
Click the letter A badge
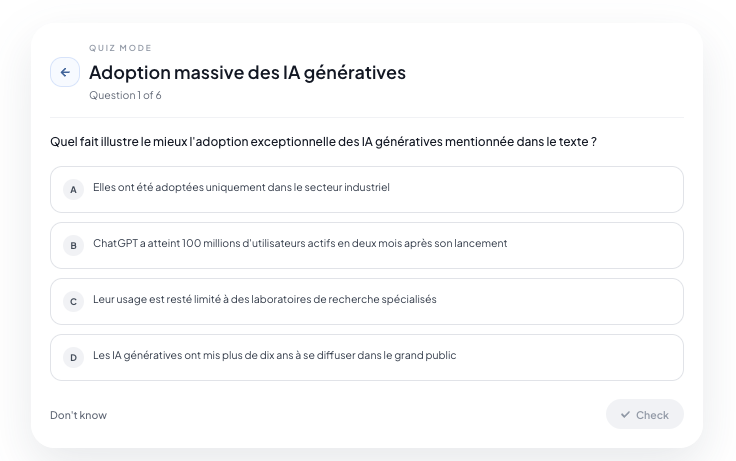point(73,190)
